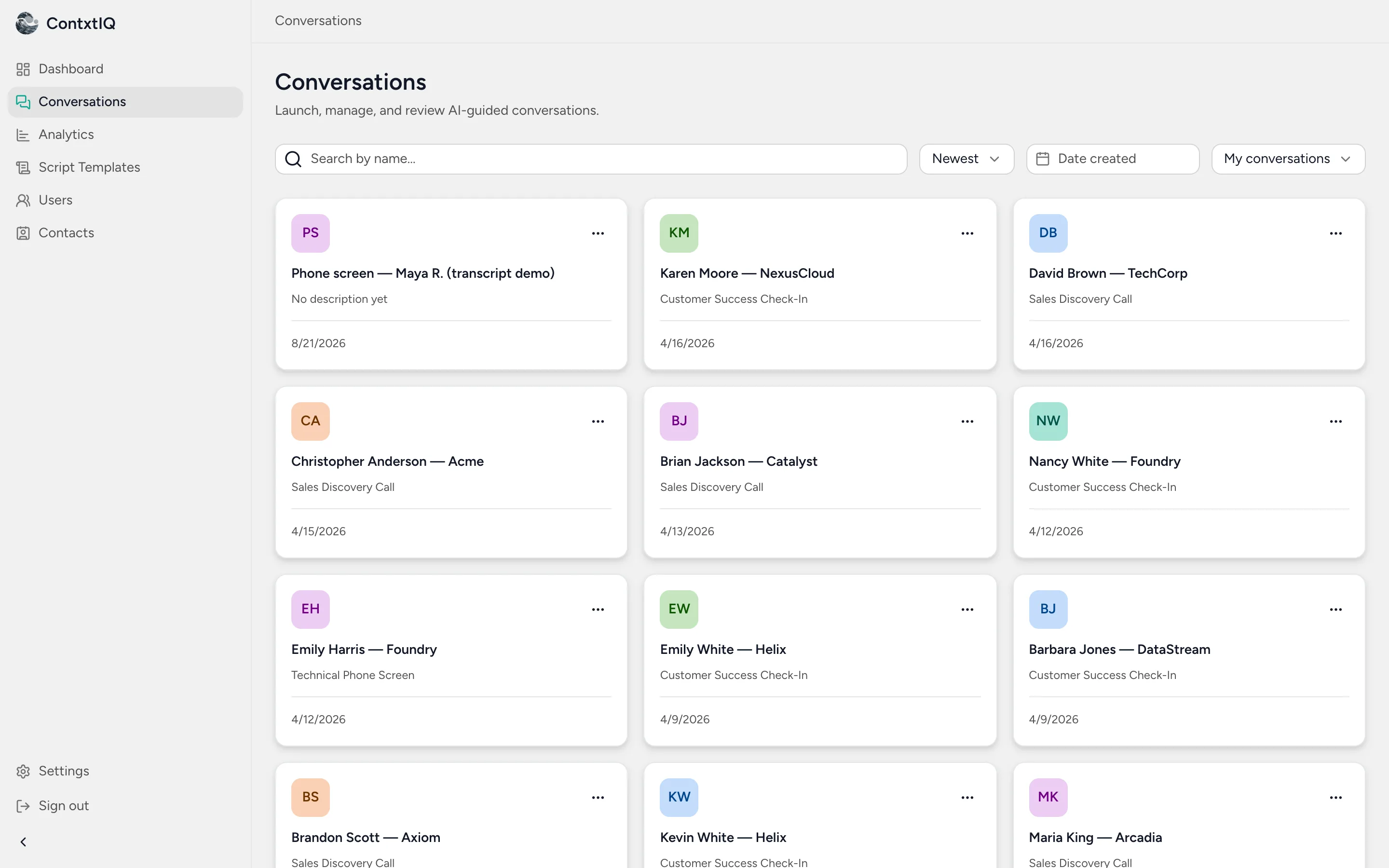This screenshot has width=1389, height=868.
Task: Open more options for David Brown card
Action: click(1335, 233)
